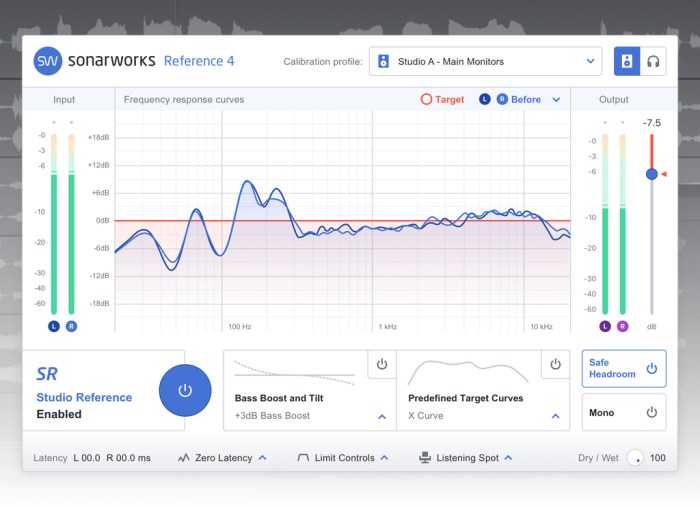Expand the X Curve preset options

(x=555, y=416)
